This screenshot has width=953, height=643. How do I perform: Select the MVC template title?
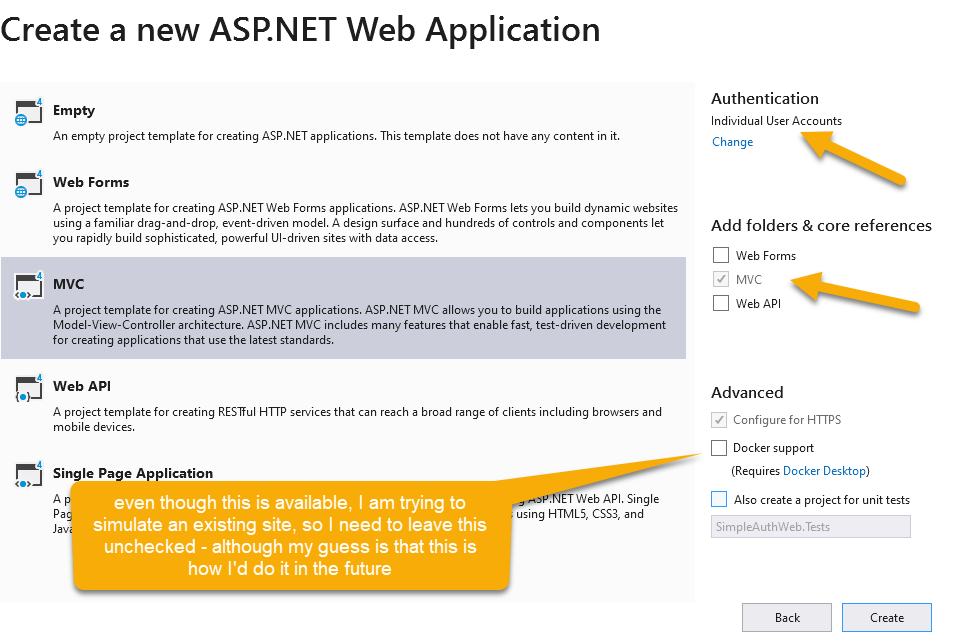click(69, 284)
